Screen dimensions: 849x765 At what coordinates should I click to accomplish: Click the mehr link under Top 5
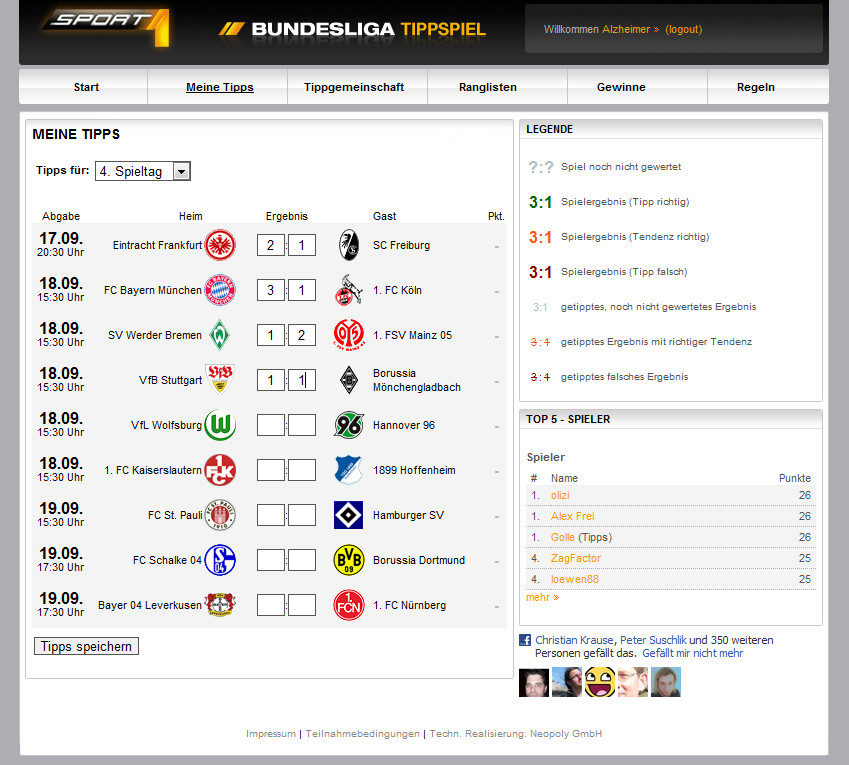[x=543, y=597]
